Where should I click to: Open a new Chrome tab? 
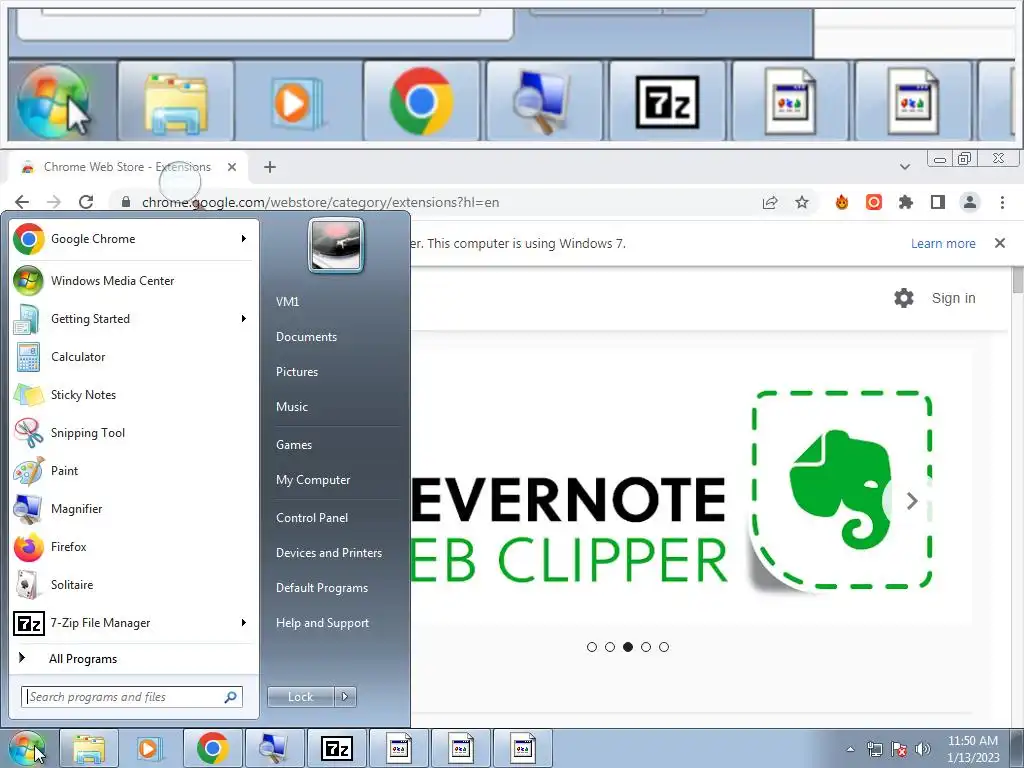[x=270, y=167]
